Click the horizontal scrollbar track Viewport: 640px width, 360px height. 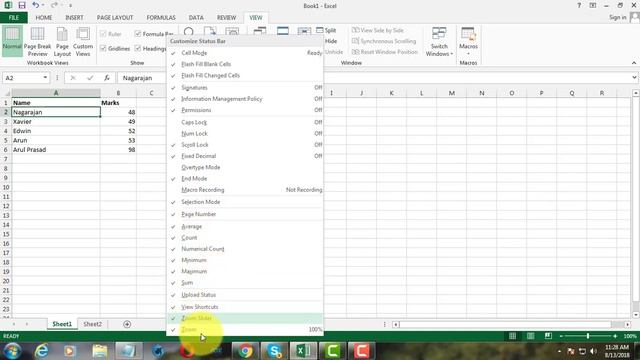tap(506, 324)
